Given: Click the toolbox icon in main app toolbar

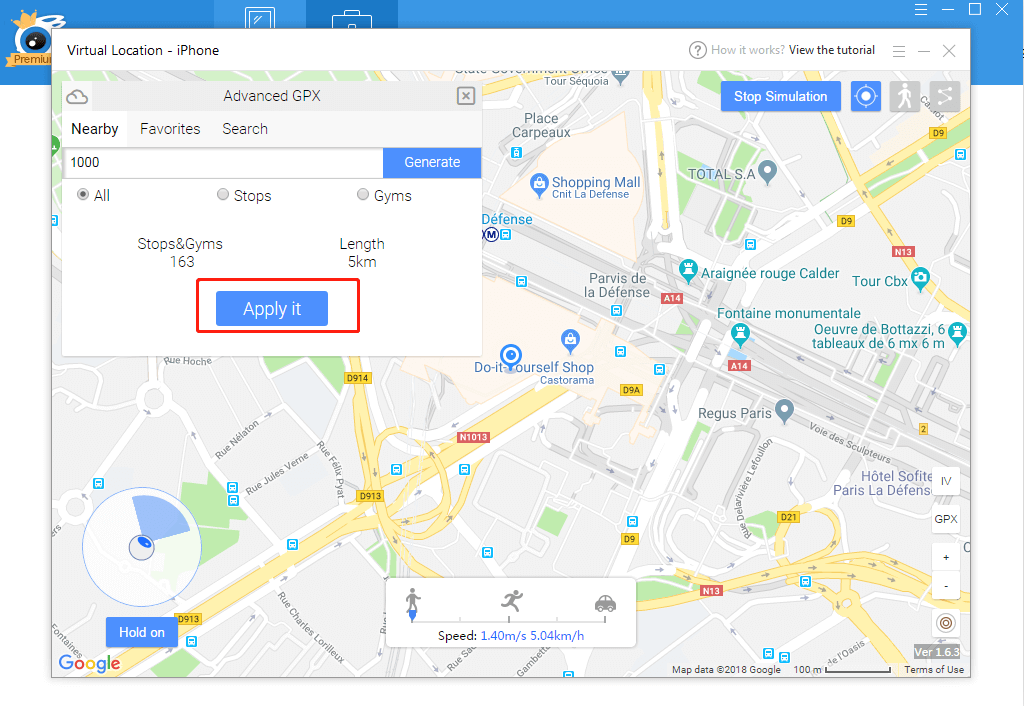Looking at the screenshot, I should tap(352, 18).
